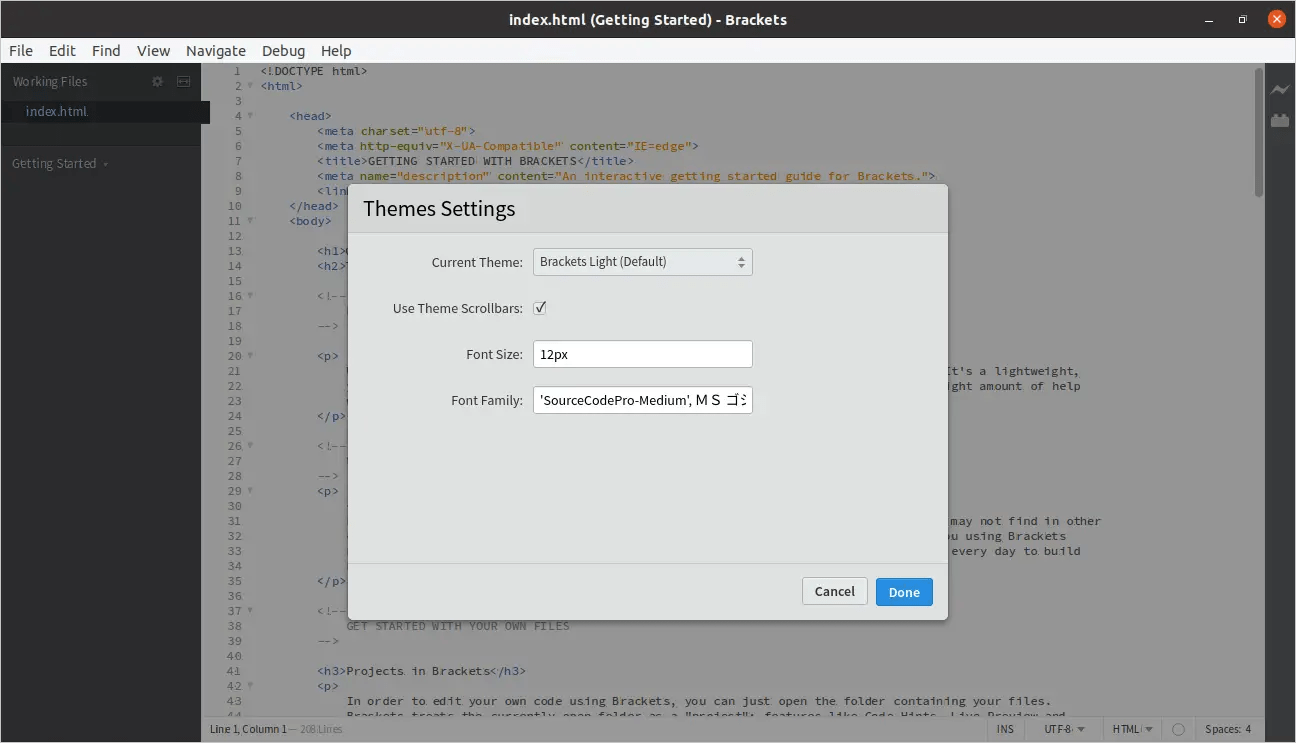
Task: Cancel the Themes Settings dialog
Action: (834, 591)
